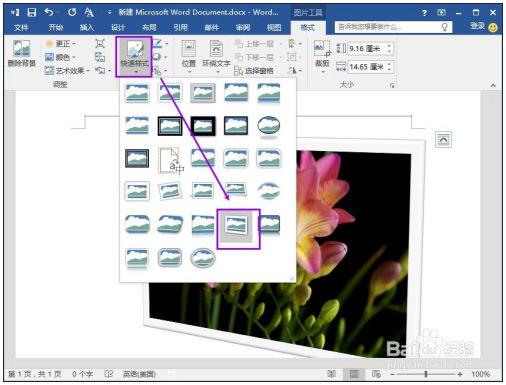Screen dimensions: 506x385
Task: Decrease the picture width 14.65 厘米 spinner
Action: pyautogui.click(x=389, y=69)
